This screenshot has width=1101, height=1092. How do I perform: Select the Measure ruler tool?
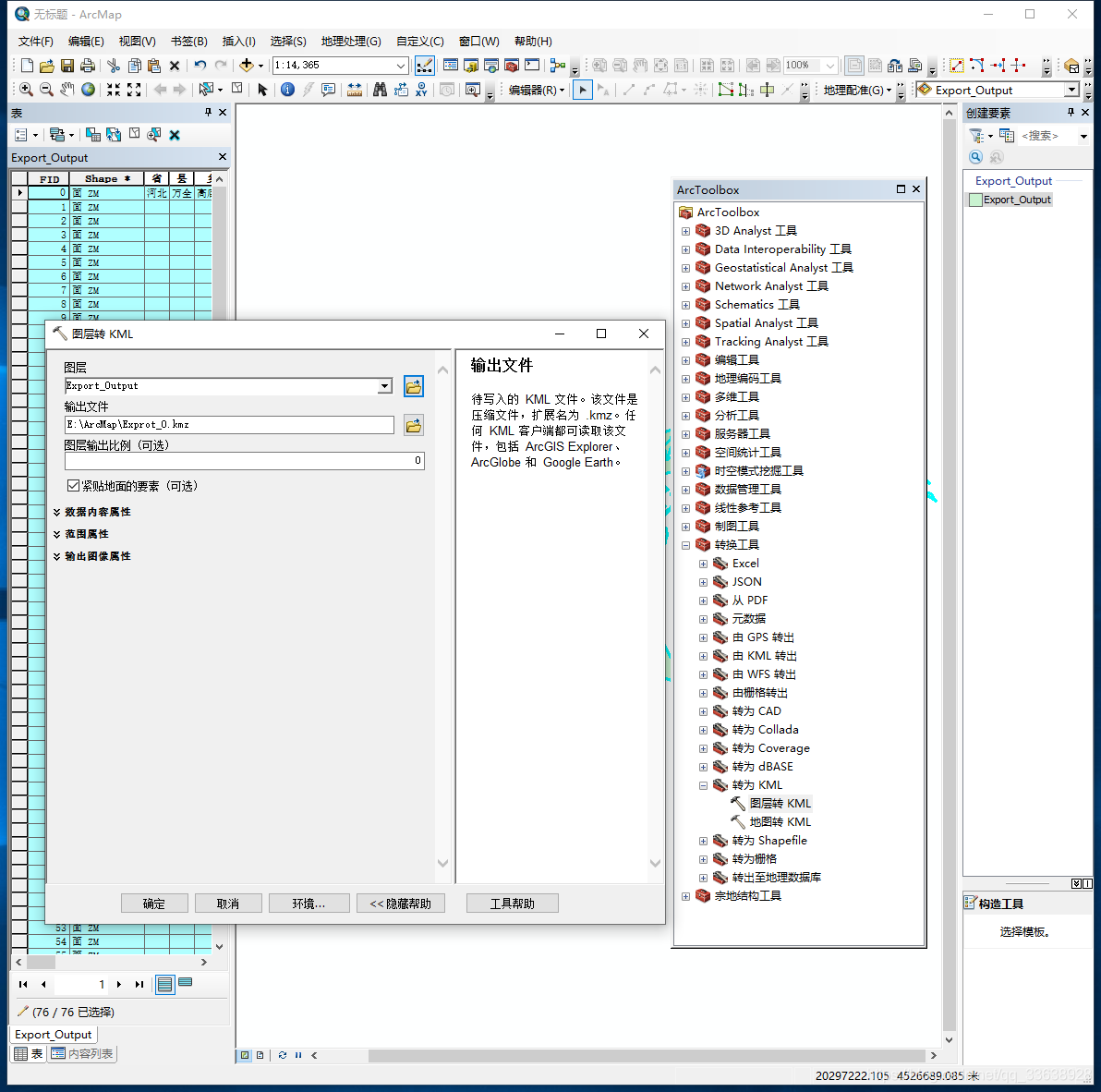[x=355, y=90]
